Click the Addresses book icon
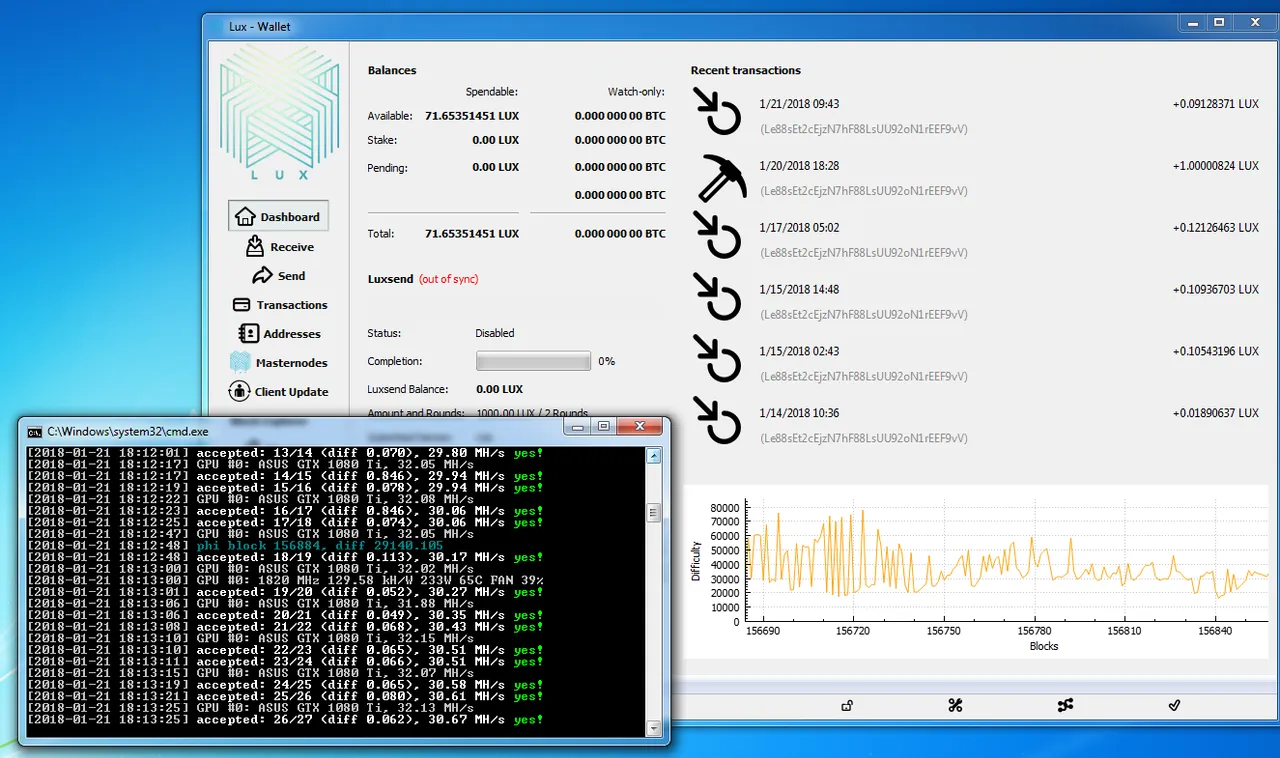 click(x=248, y=334)
